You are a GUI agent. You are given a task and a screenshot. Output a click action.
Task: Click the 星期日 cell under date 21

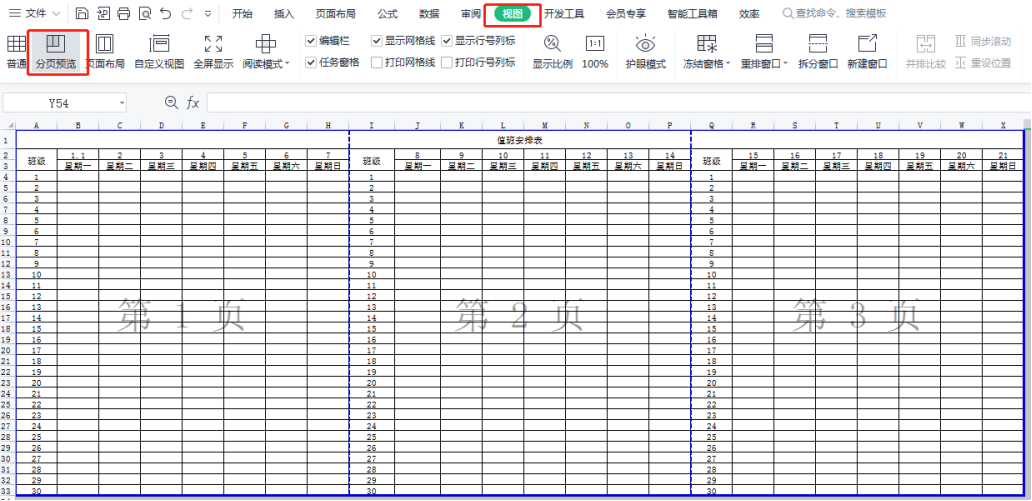pyautogui.click(x=1003, y=167)
